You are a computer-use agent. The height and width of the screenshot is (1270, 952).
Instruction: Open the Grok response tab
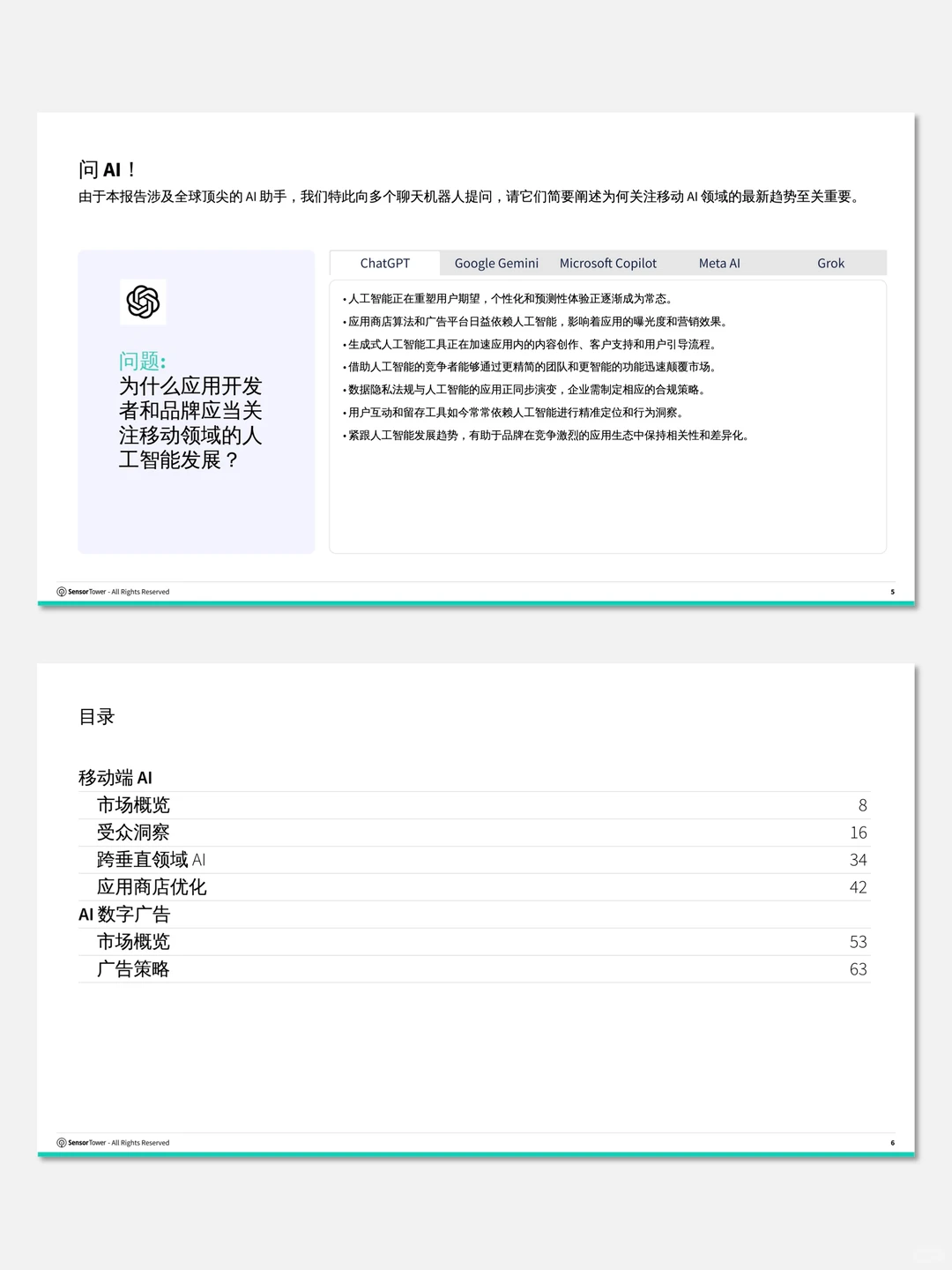click(830, 263)
